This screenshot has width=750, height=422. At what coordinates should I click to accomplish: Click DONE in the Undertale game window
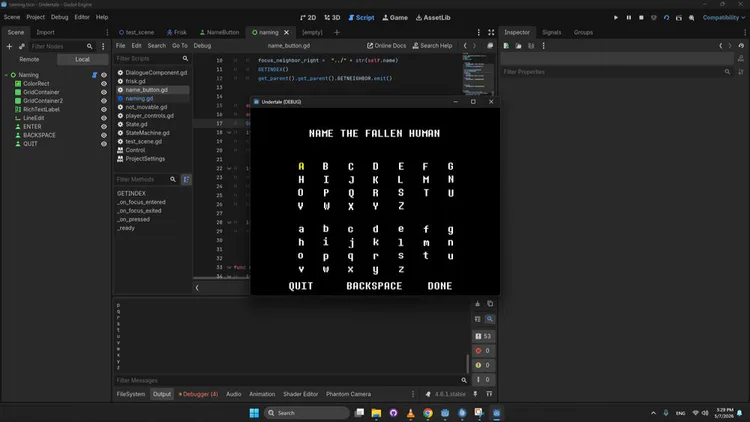coord(440,286)
